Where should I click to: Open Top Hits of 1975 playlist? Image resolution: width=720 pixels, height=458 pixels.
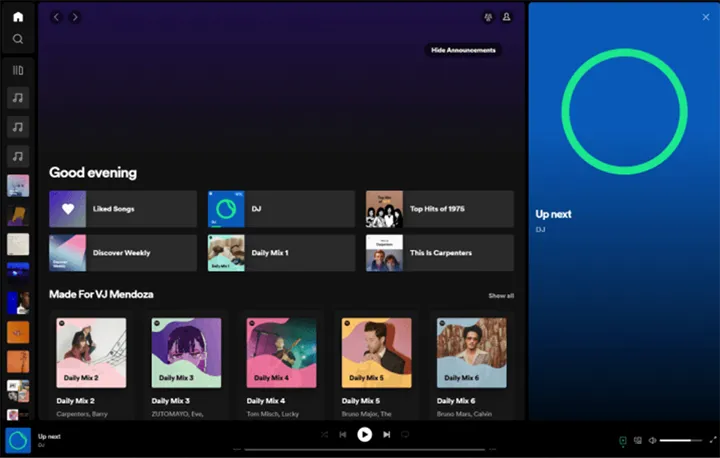(x=440, y=209)
